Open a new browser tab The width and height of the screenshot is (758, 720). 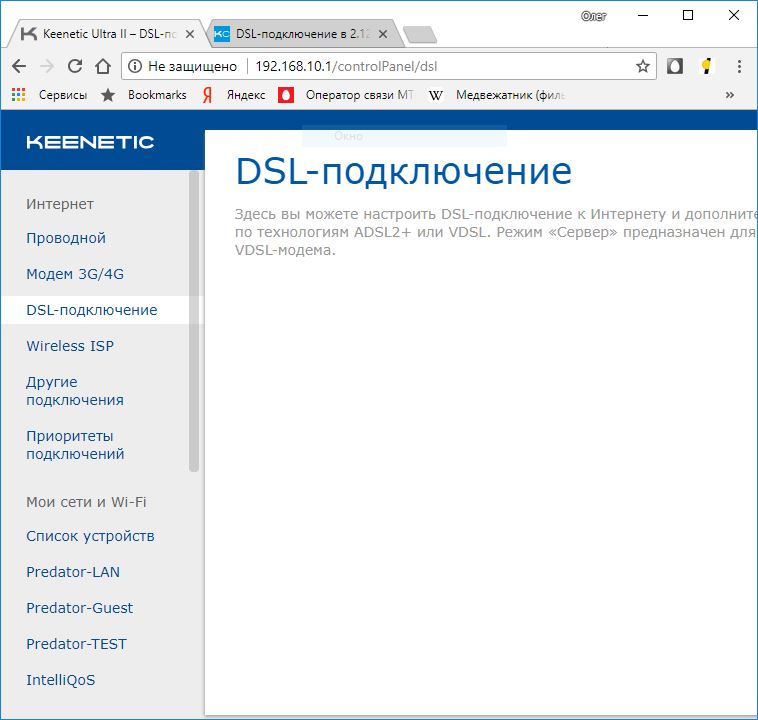point(420,35)
